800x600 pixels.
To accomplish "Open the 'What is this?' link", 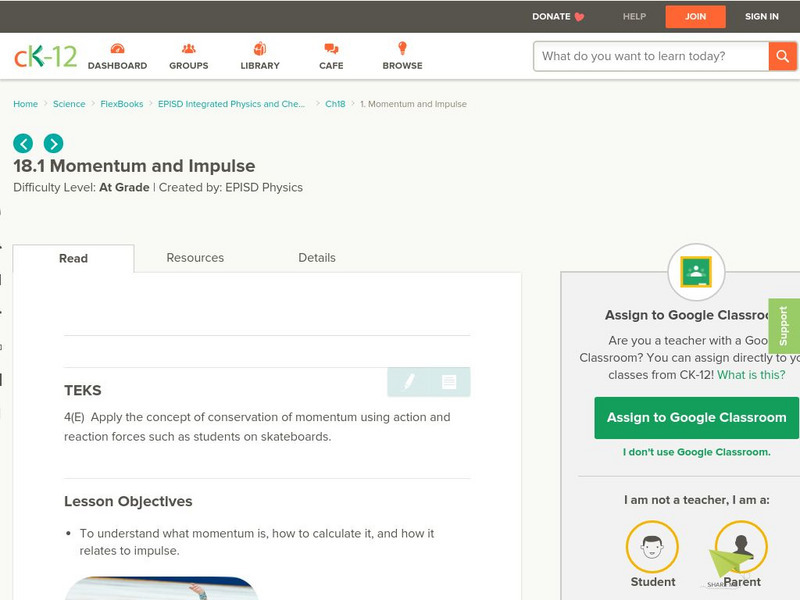I will coord(751,375).
